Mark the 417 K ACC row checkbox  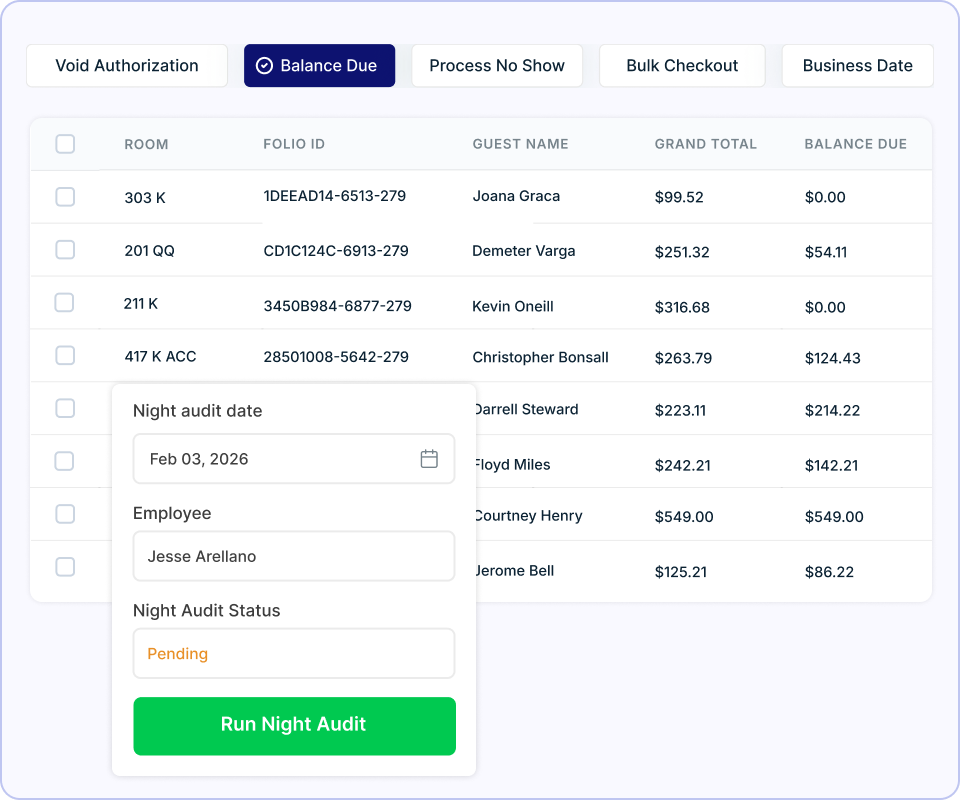(65, 355)
